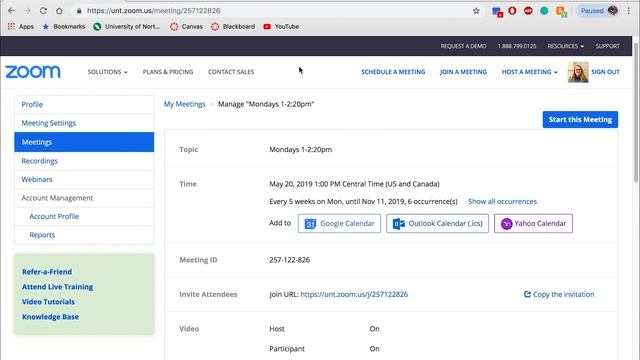Viewport: 640px width, 360px height.
Task: Click the Topic value Mondays 1-2:20pm
Action: coord(300,150)
